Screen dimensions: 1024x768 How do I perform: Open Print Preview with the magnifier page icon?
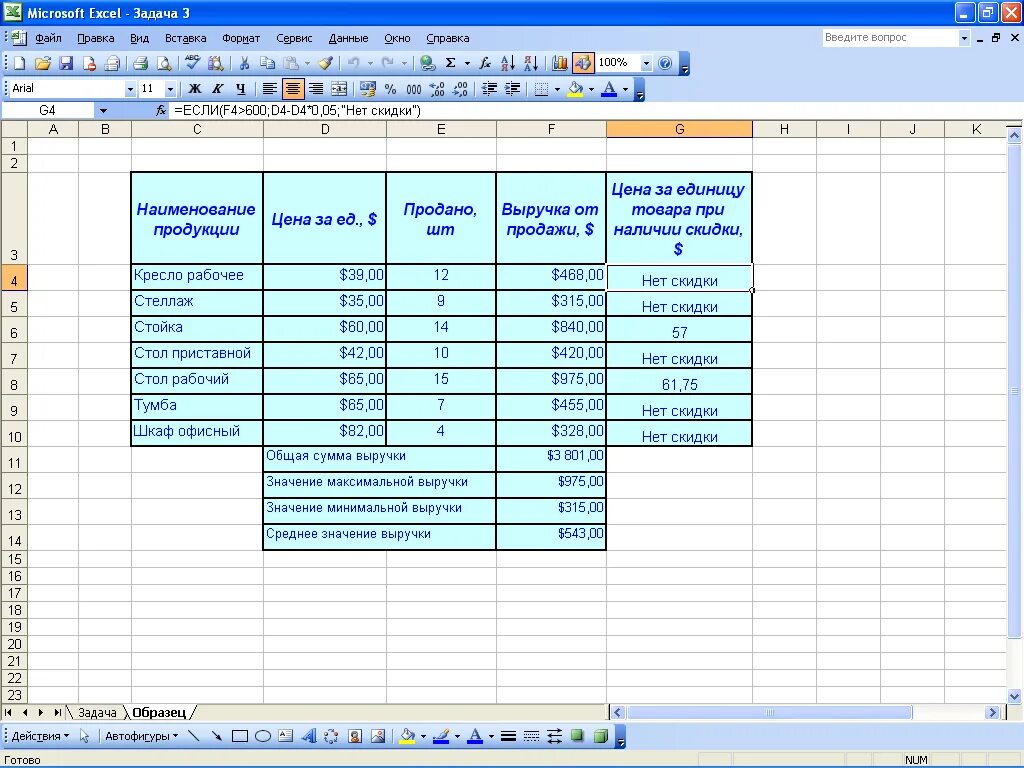[x=164, y=63]
